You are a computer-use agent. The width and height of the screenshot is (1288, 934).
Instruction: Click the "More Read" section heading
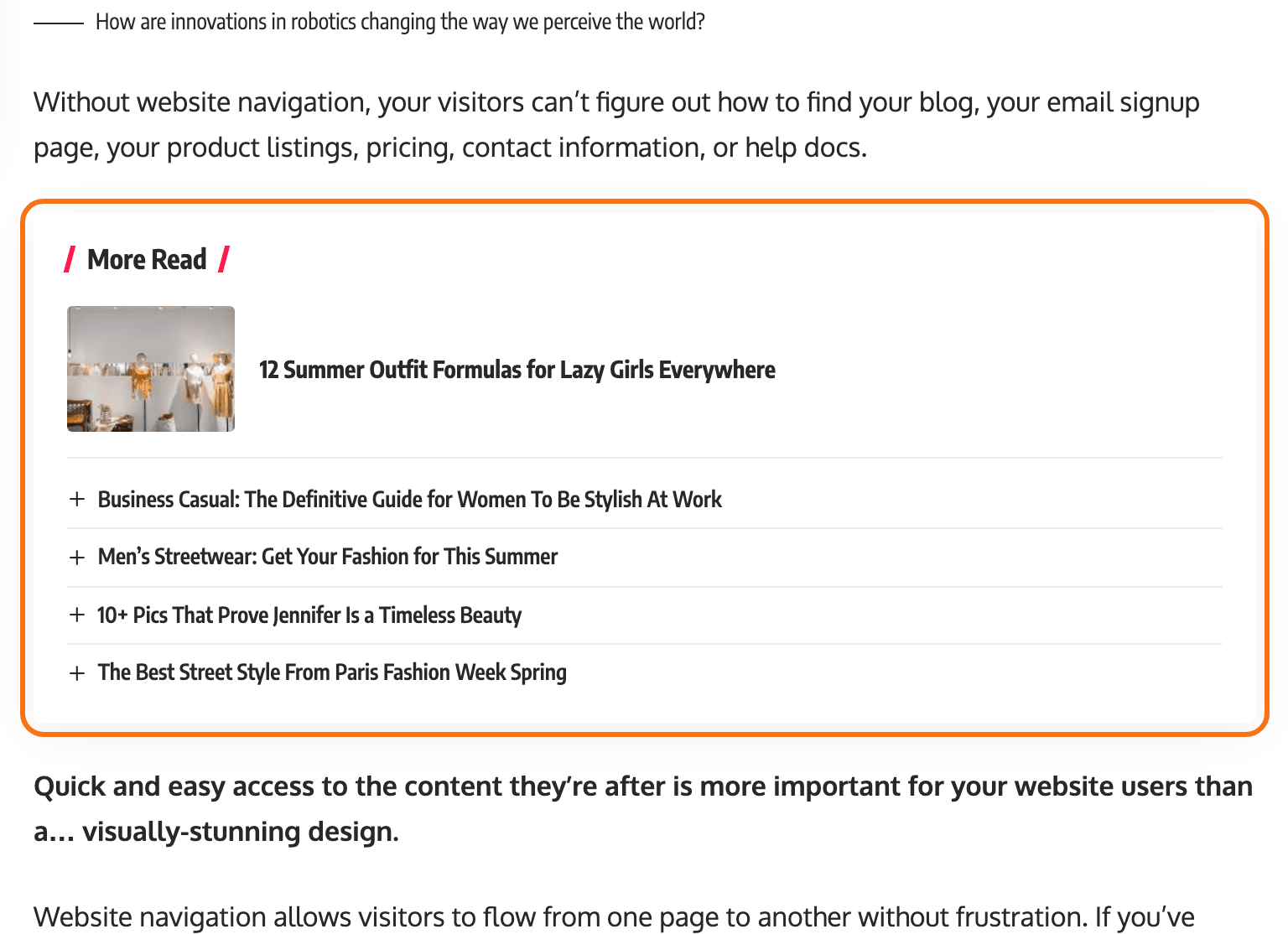coord(147,260)
